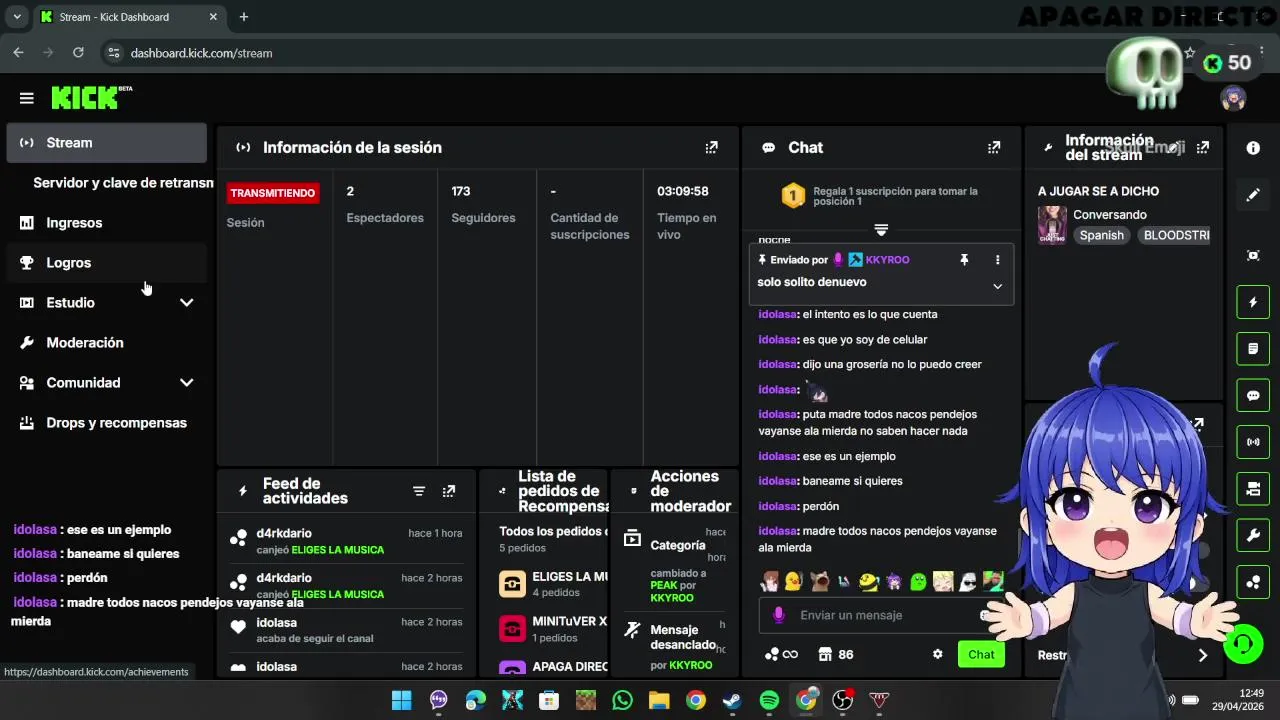The height and width of the screenshot is (720, 1280).
Task: Expand the pinned message chevron
Action: coord(997,286)
